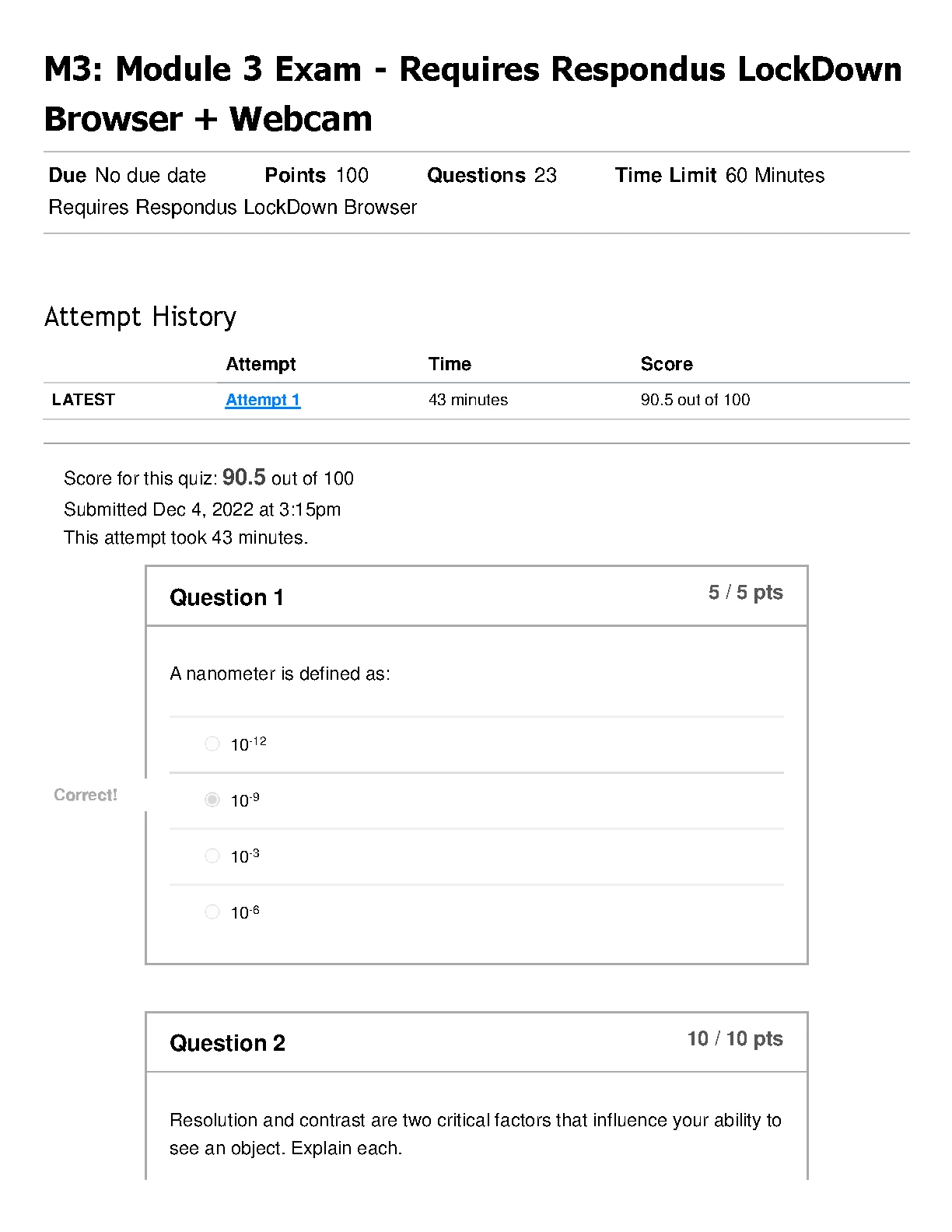Click the Attempt History heading

point(140,317)
